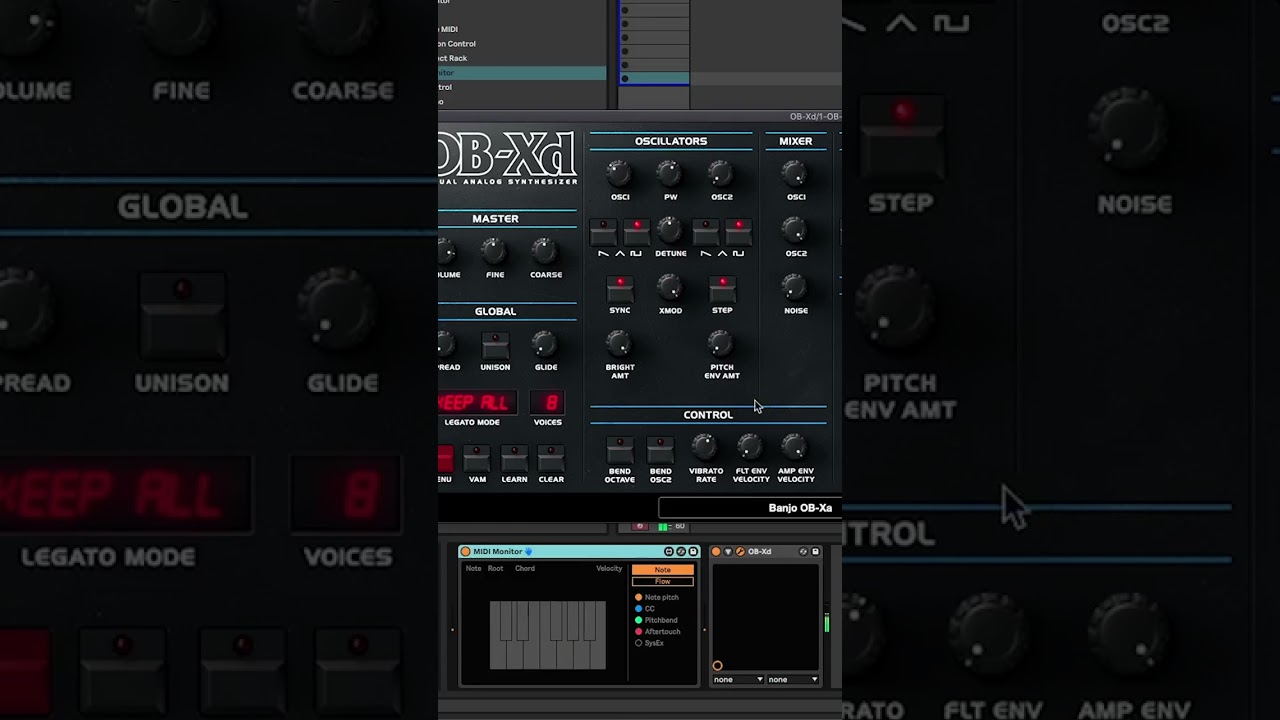Toggle oscillator 2 pulse waveform button

(x=738, y=233)
